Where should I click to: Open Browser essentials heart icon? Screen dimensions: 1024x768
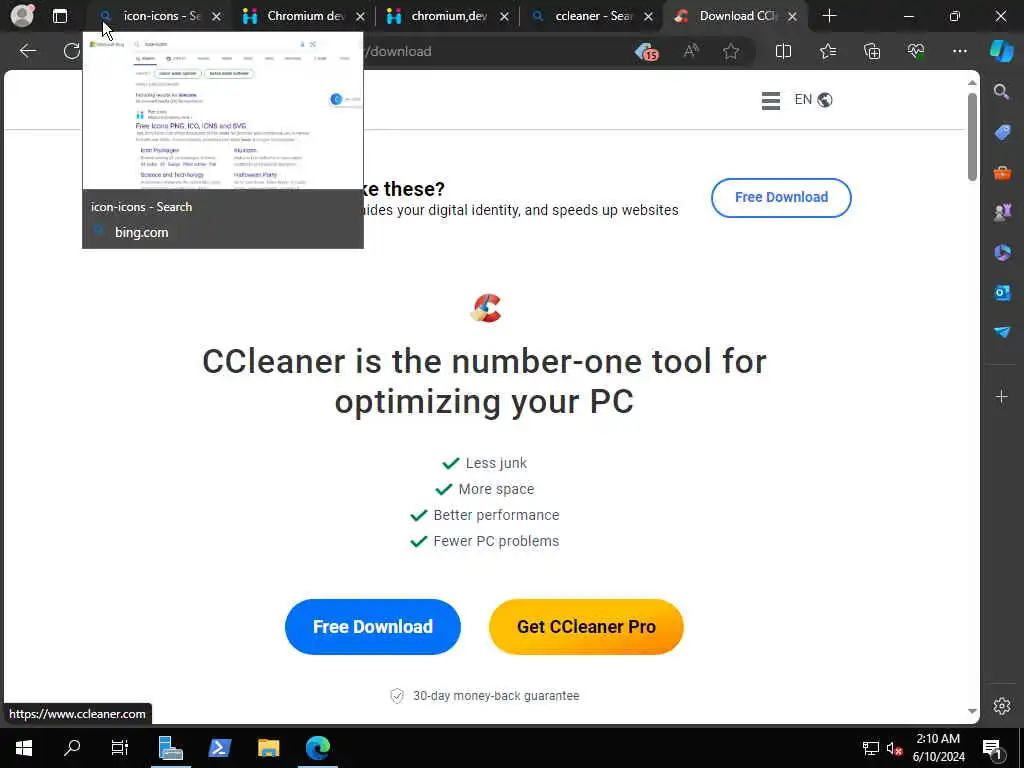click(916, 51)
